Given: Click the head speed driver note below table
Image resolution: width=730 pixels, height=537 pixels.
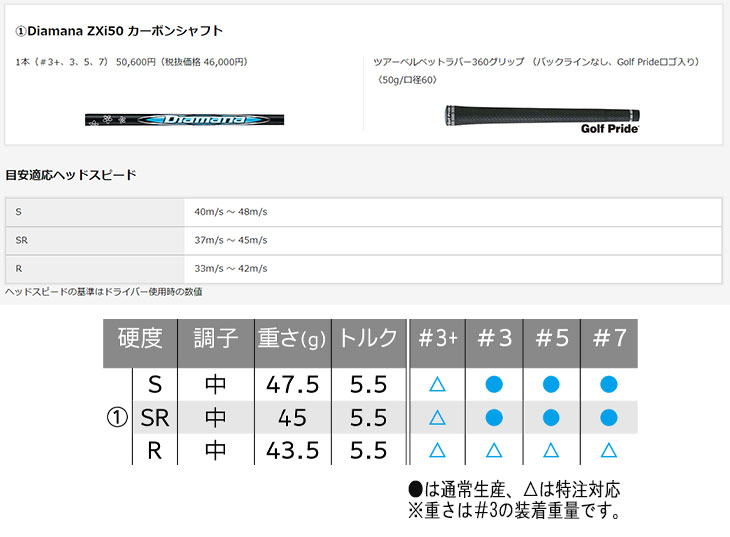Looking at the screenshot, I should tap(104, 292).
